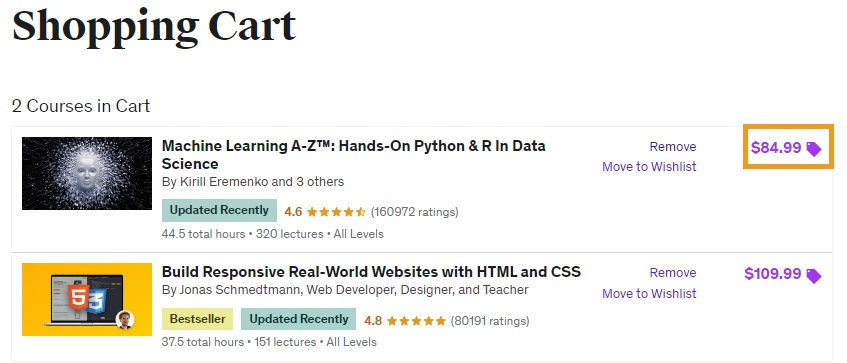Open Machine Learning A-Z course title
847x363 pixels.
pyautogui.click(x=353, y=154)
